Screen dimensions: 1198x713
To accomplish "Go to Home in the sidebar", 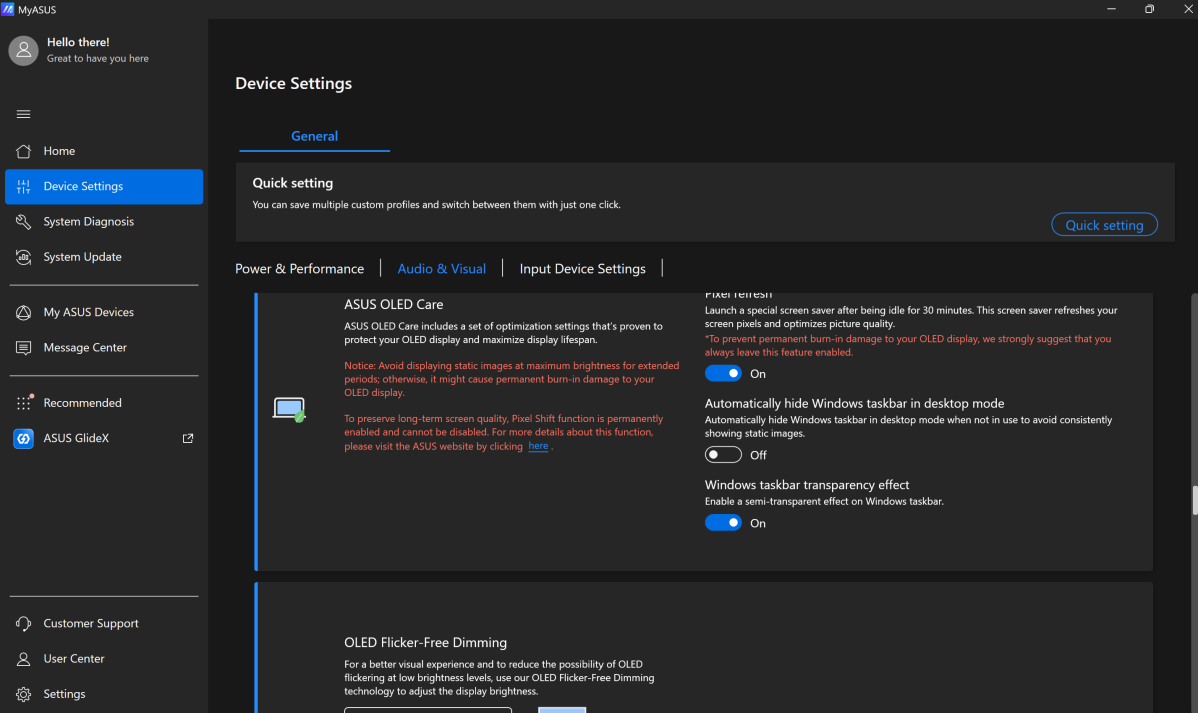I will [x=104, y=151].
